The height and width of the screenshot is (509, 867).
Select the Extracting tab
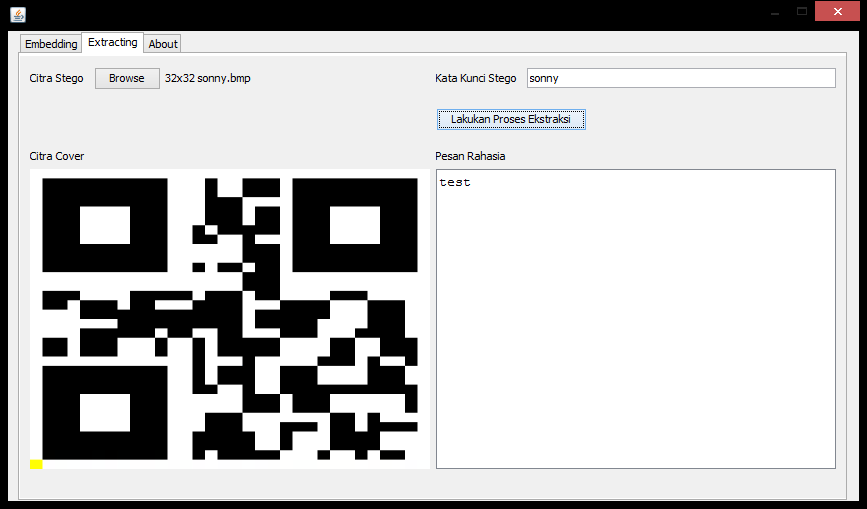click(113, 43)
